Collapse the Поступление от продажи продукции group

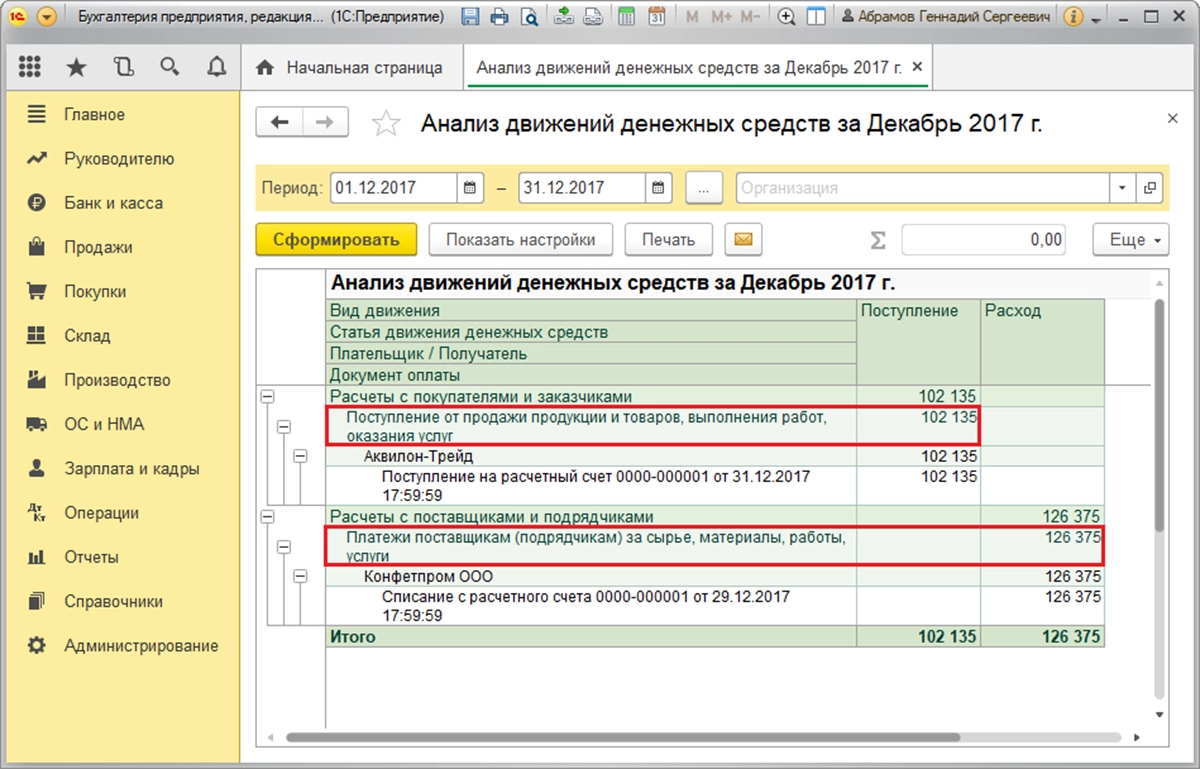click(284, 426)
